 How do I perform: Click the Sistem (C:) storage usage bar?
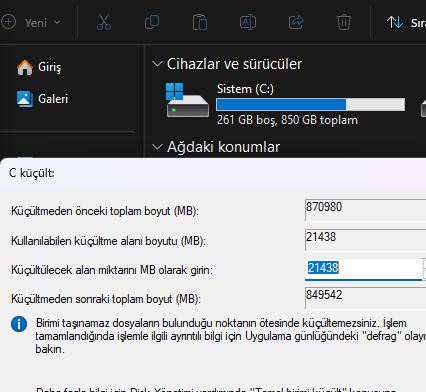tap(311, 105)
